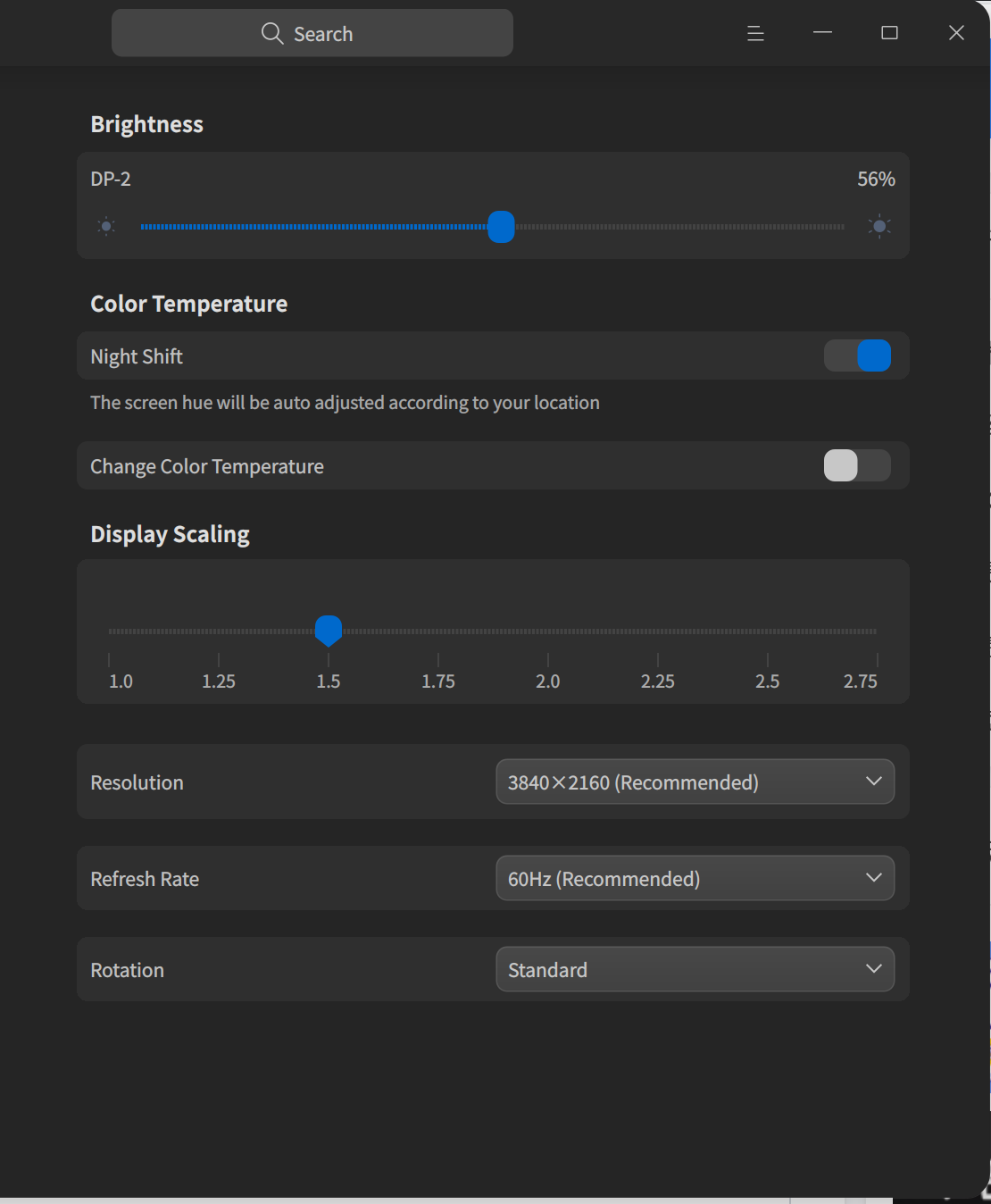Turn off Night Shift toggle
This screenshot has height=1204, width=991.
point(857,355)
